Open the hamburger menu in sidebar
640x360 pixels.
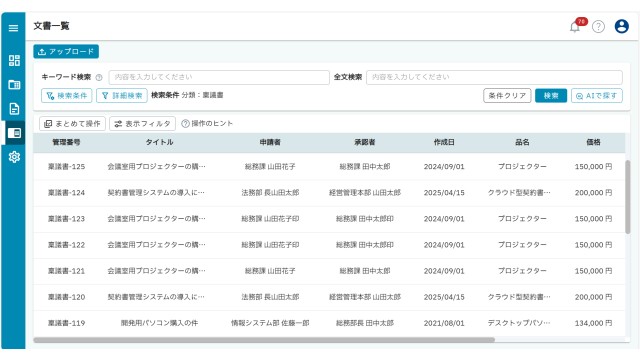tap(13, 28)
